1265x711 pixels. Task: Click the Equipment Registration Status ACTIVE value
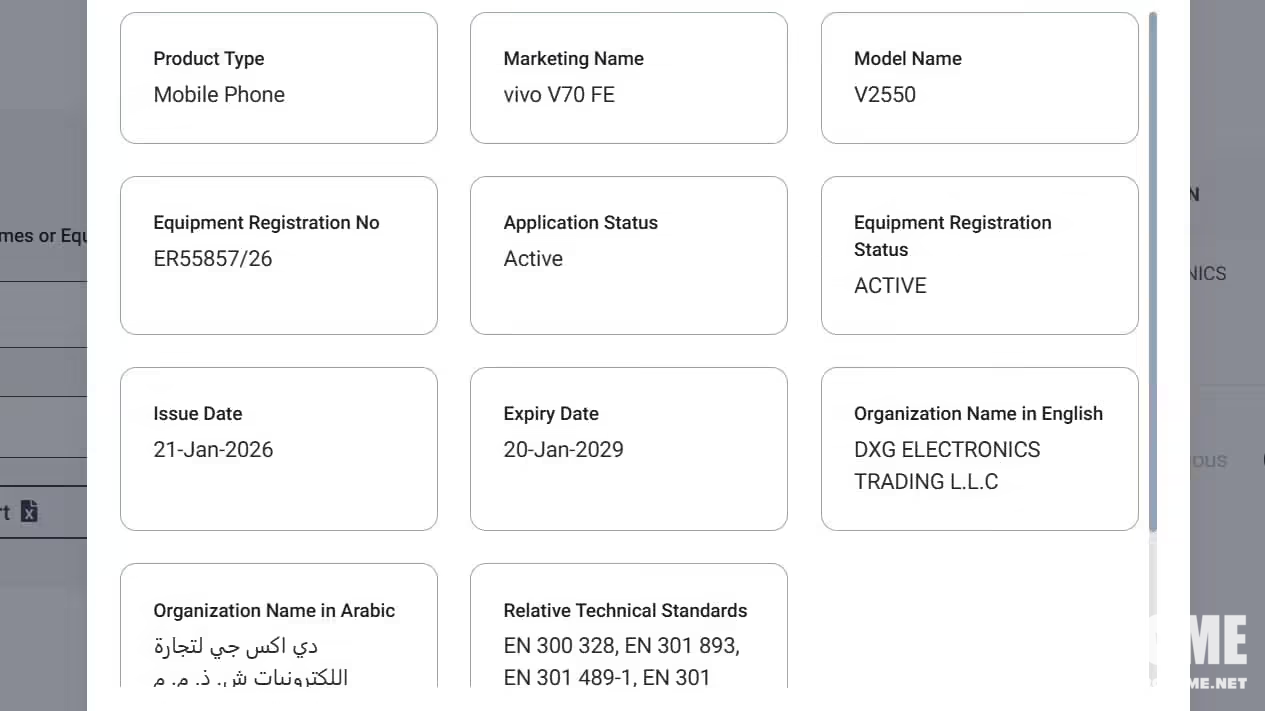pos(890,286)
